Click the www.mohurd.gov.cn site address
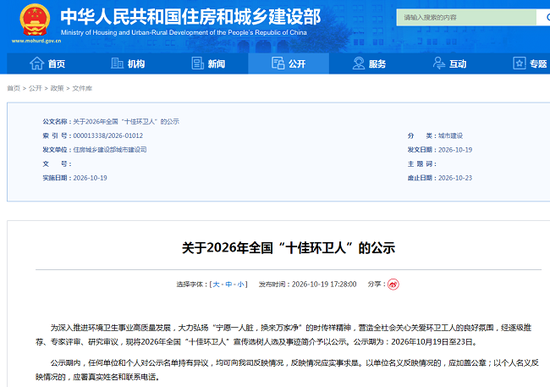 (36, 41)
